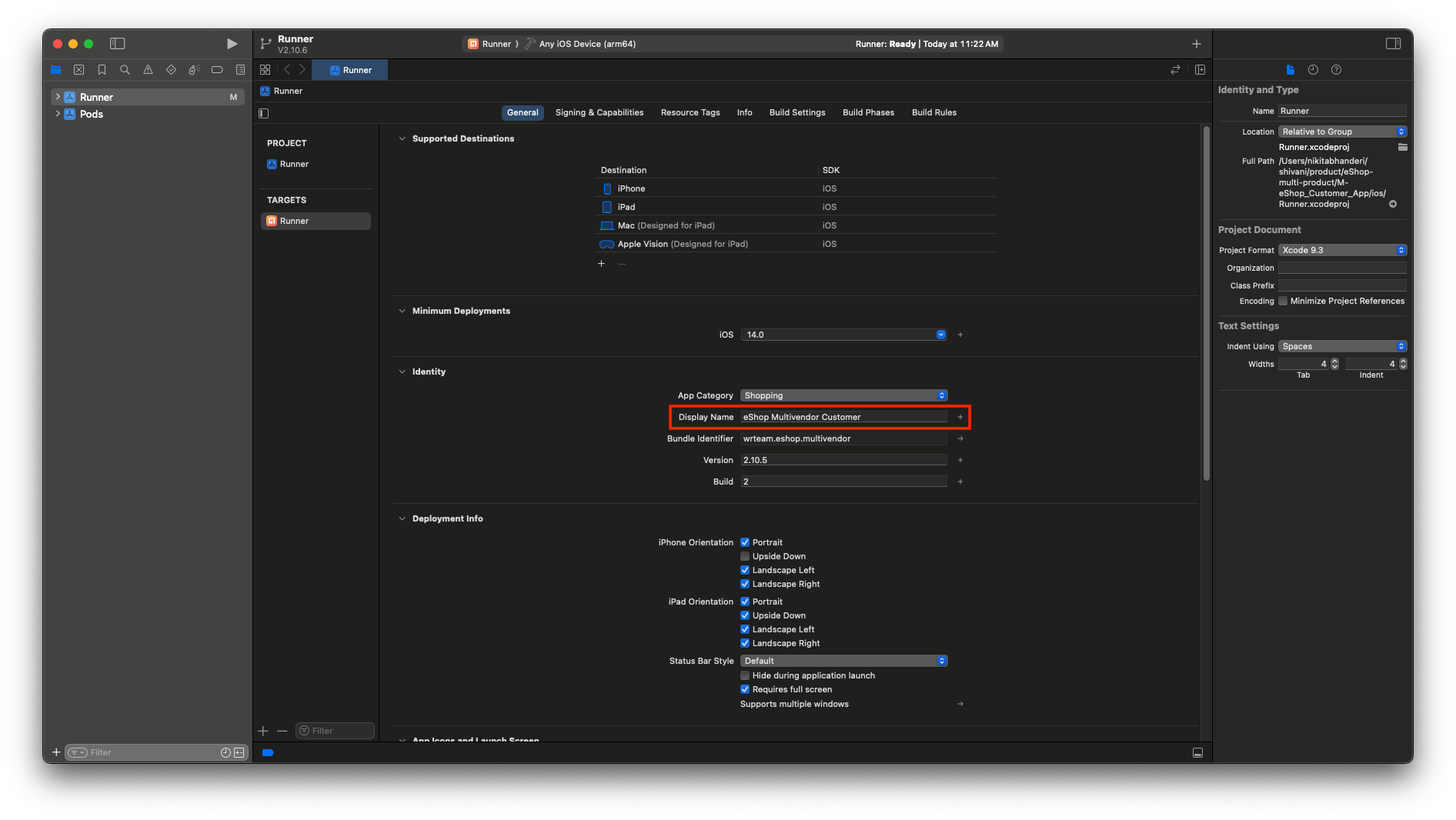Collapse the Supported Destinations section

click(x=402, y=138)
